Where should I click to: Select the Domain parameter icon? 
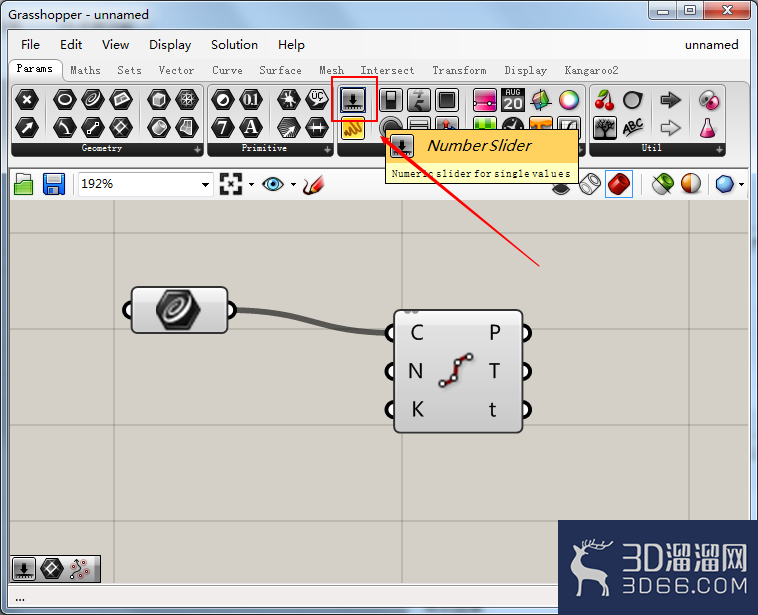tap(317, 128)
